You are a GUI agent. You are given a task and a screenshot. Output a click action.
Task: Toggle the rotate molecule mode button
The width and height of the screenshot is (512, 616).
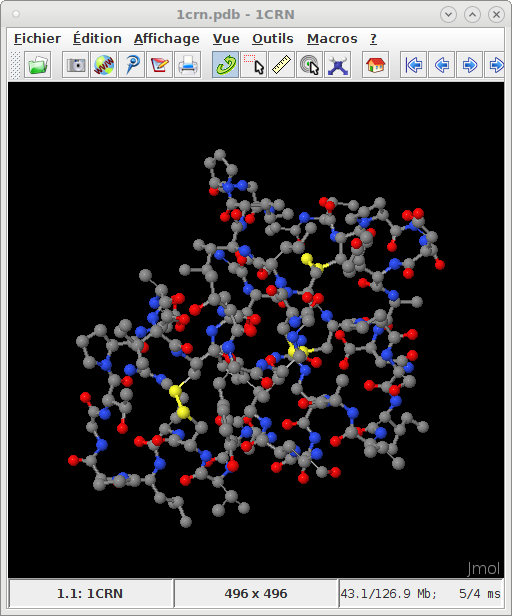pyautogui.click(x=226, y=65)
